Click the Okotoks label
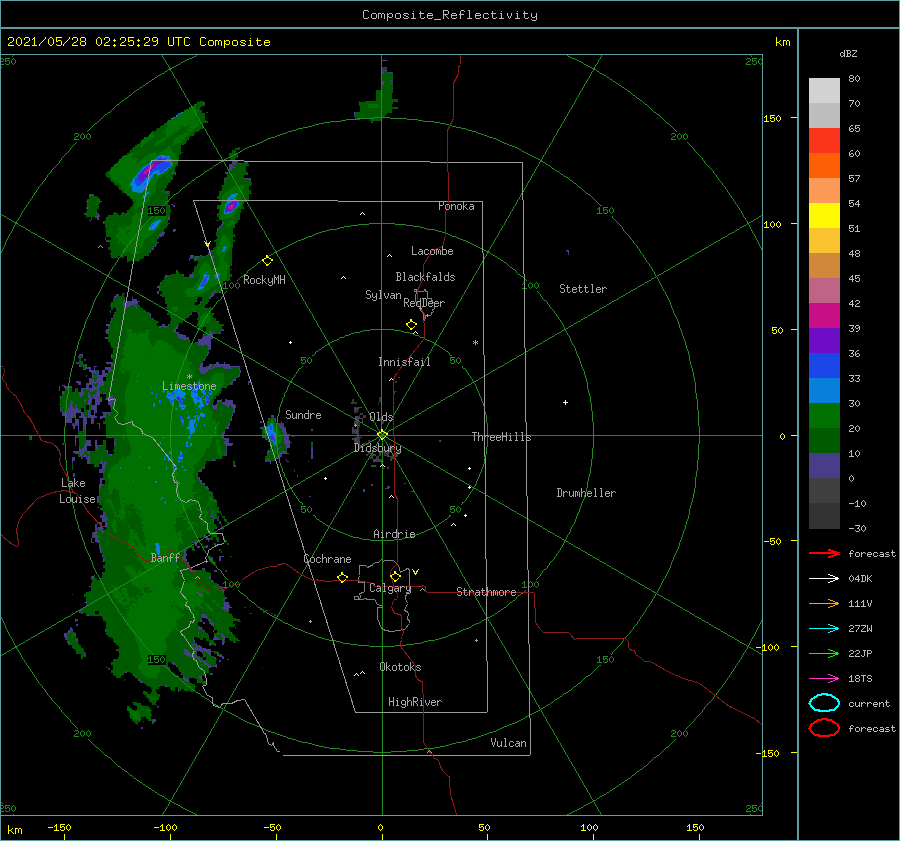Viewport: 900px width, 841px height. click(400, 667)
